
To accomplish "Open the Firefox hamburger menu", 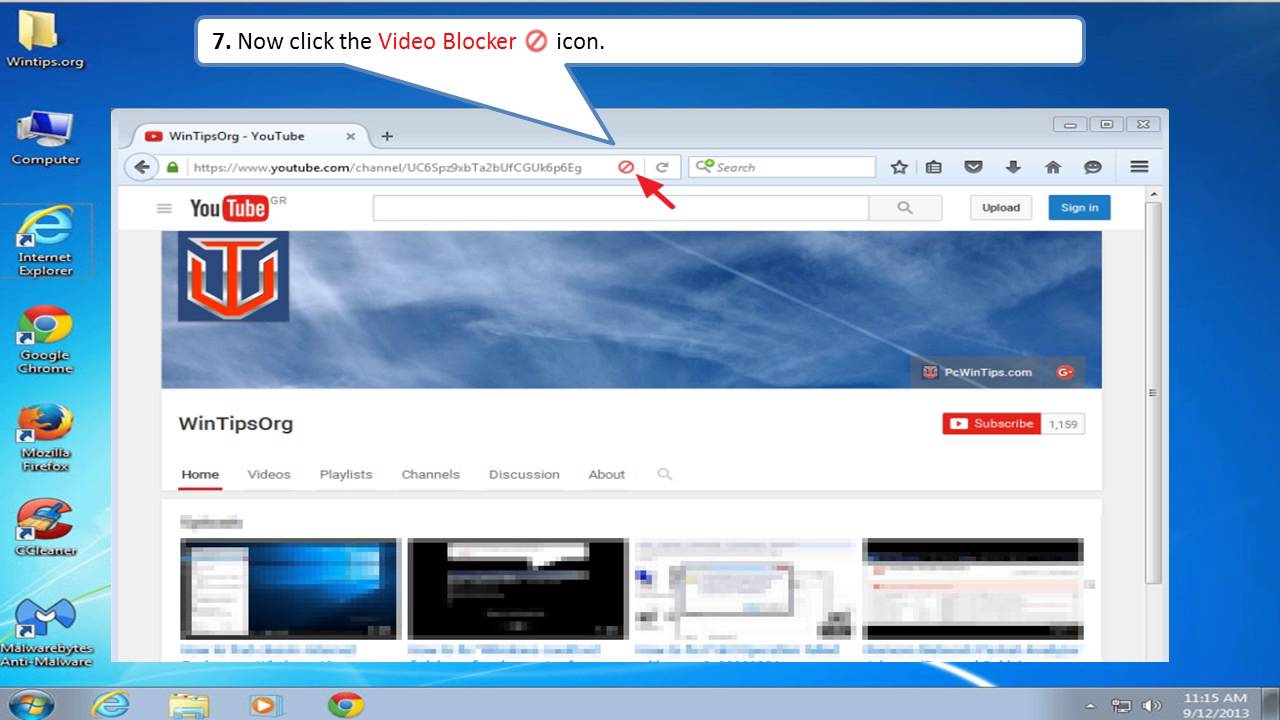I will click(1139, 167).
